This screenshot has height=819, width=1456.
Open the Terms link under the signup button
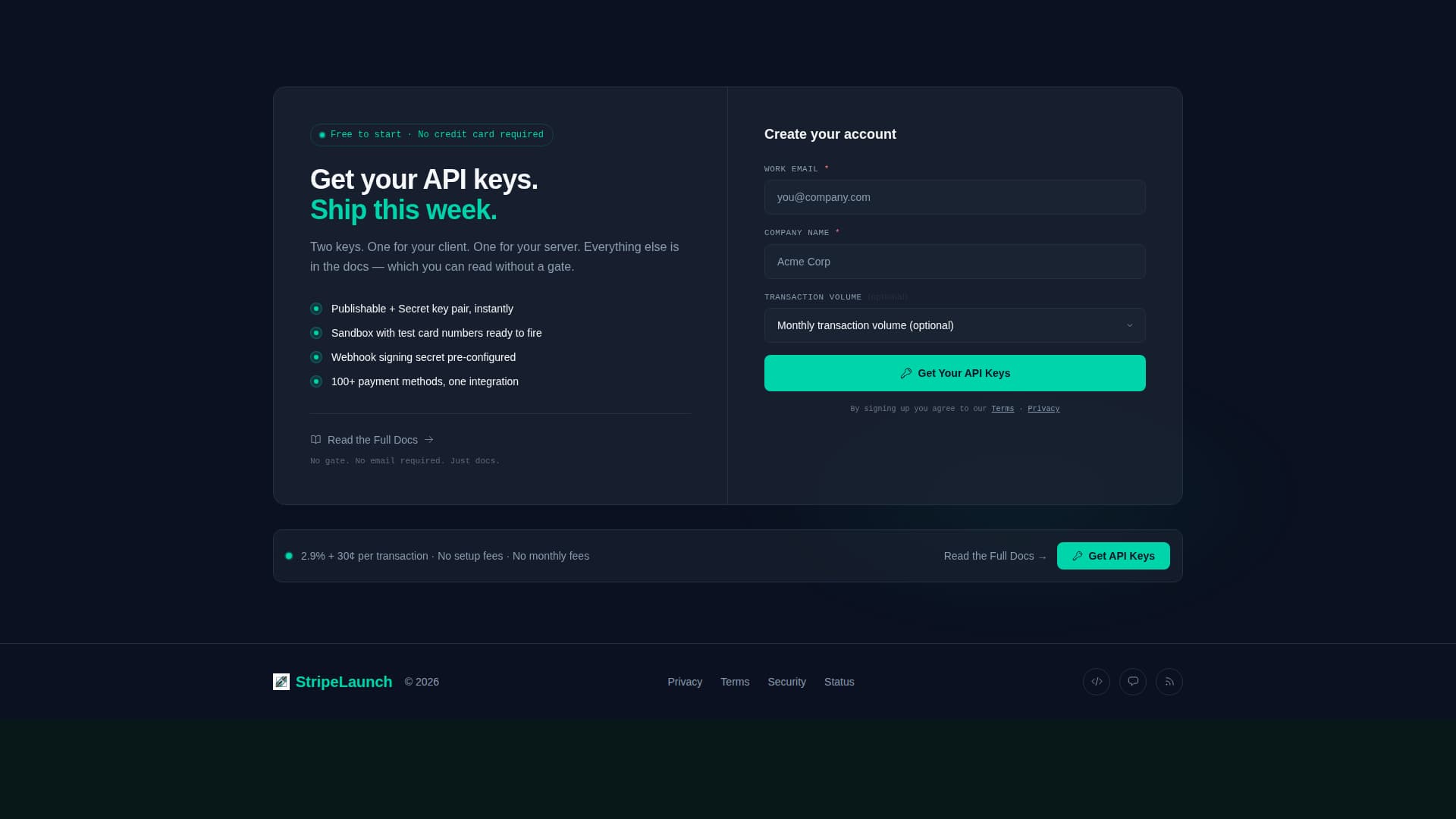1003,408
